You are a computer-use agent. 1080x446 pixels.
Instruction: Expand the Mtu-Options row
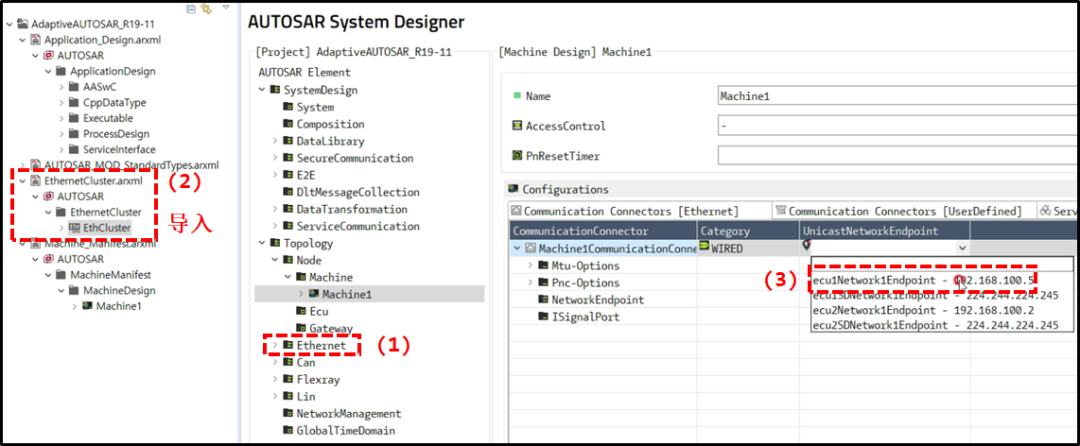pos(530,266)
